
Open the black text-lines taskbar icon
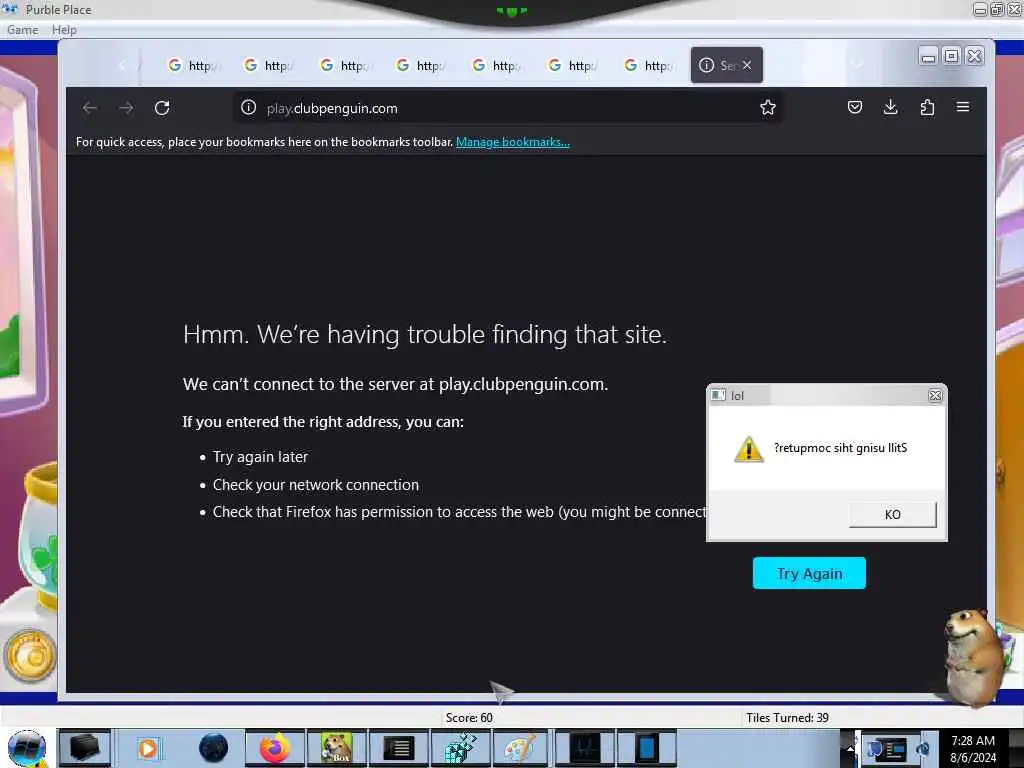(398, 748)
